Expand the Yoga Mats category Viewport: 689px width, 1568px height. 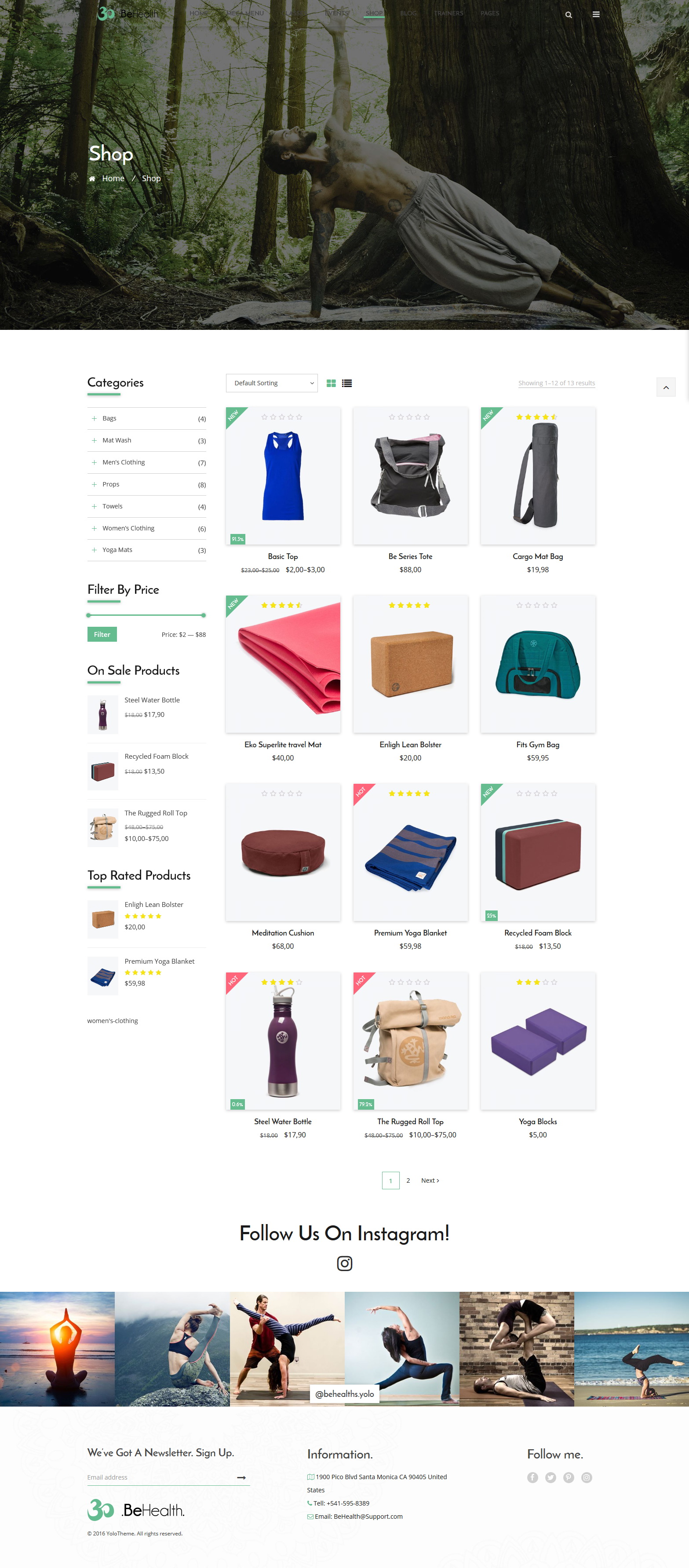coord(94,550)
